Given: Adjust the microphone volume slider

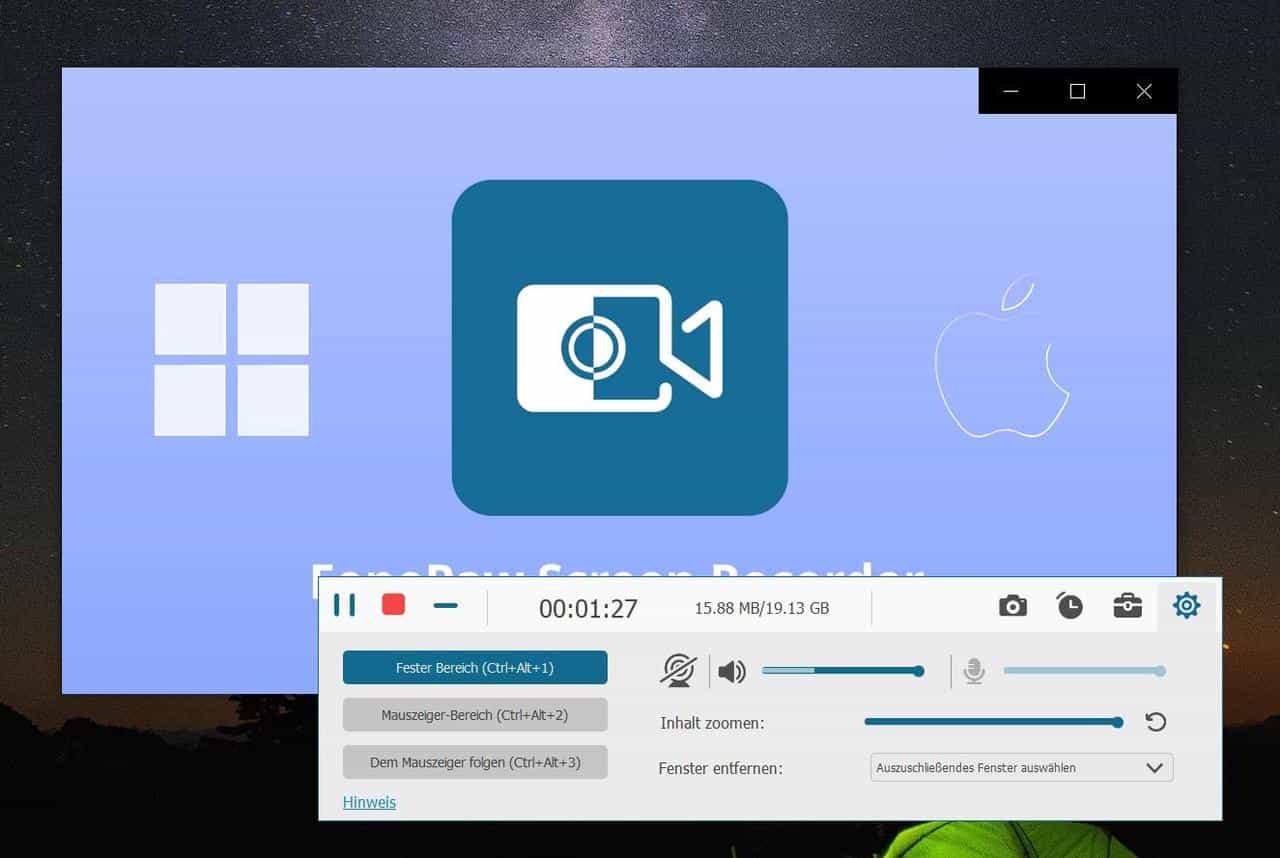Looking at the screenshot, I should click(x=1085, y=671).
